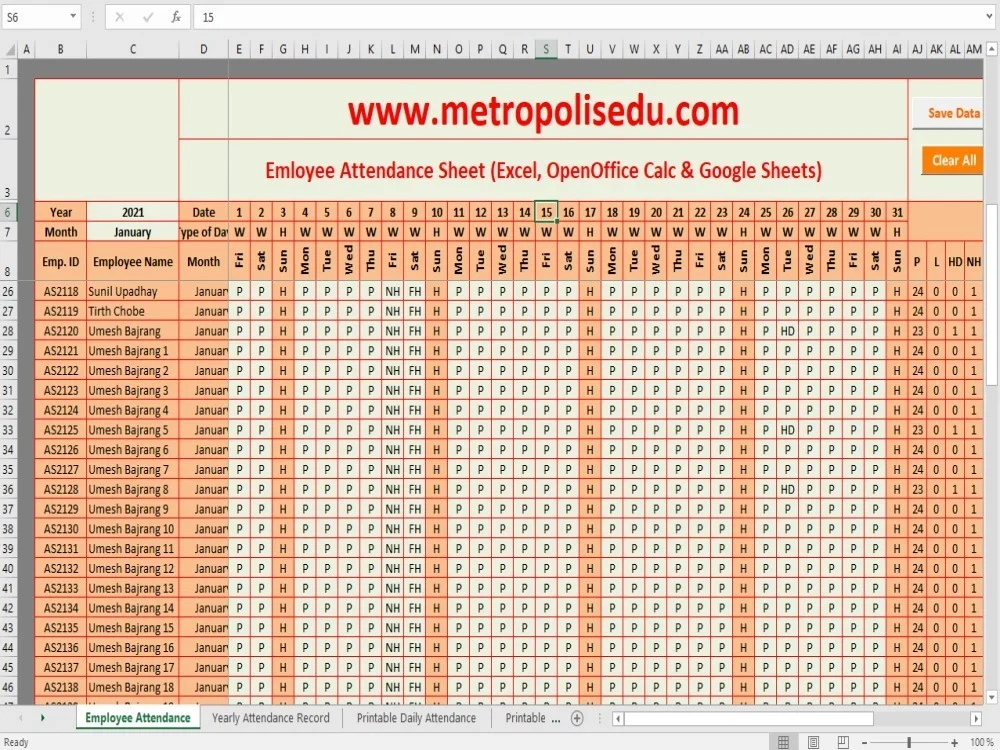Click the Sunil Upadhay name cell
The image size is (1000, 750).
point(133,291)
